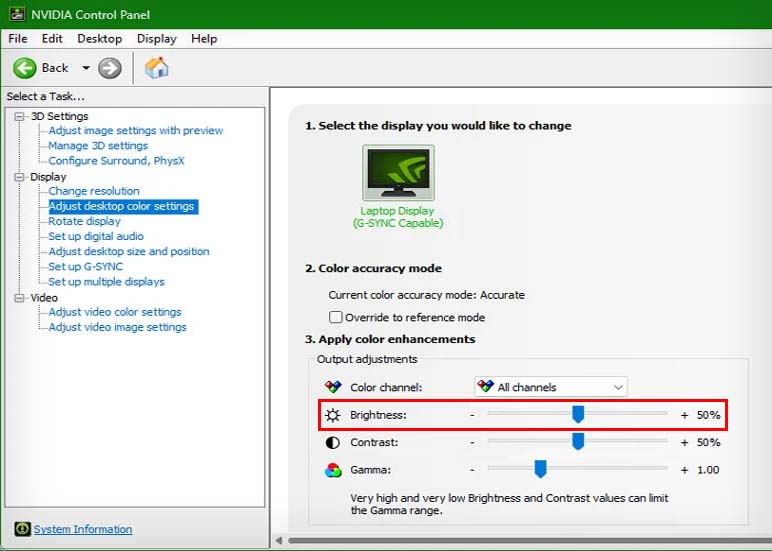Image resolution: width=772 pixels, height=551 pixels.
Task: Click the Video tree label
Action: (x=44, y=298)
